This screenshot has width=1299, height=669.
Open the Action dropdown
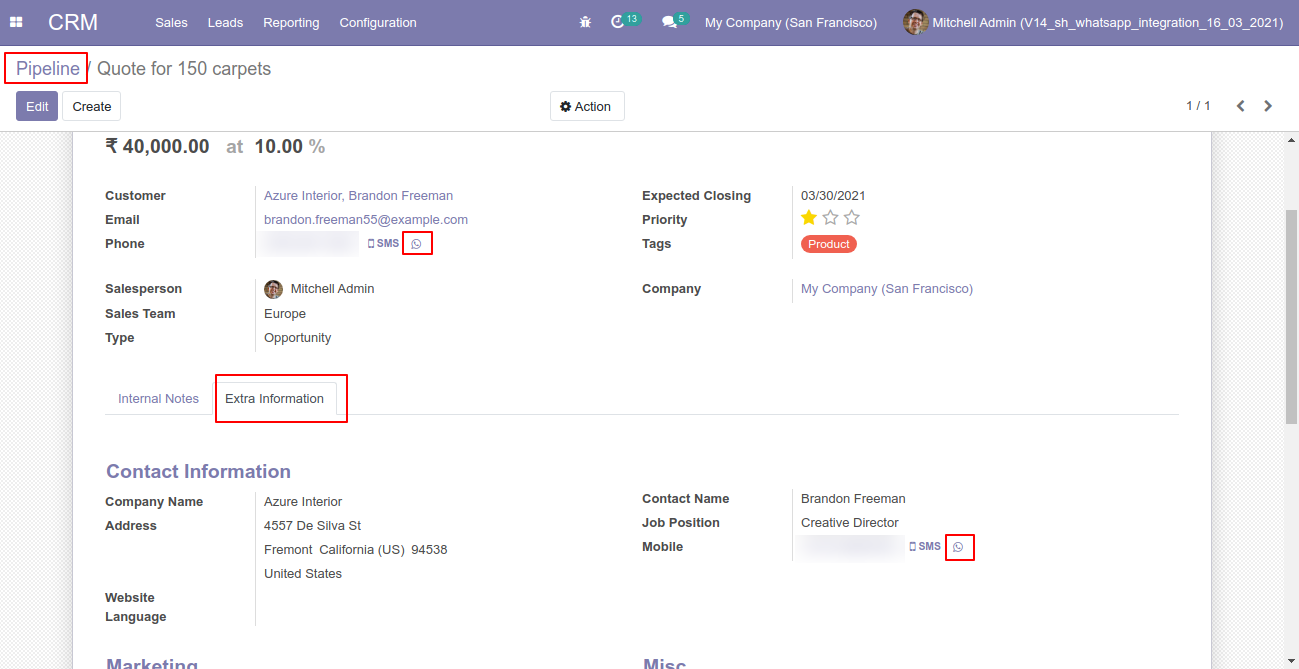(x=587, y=106)
